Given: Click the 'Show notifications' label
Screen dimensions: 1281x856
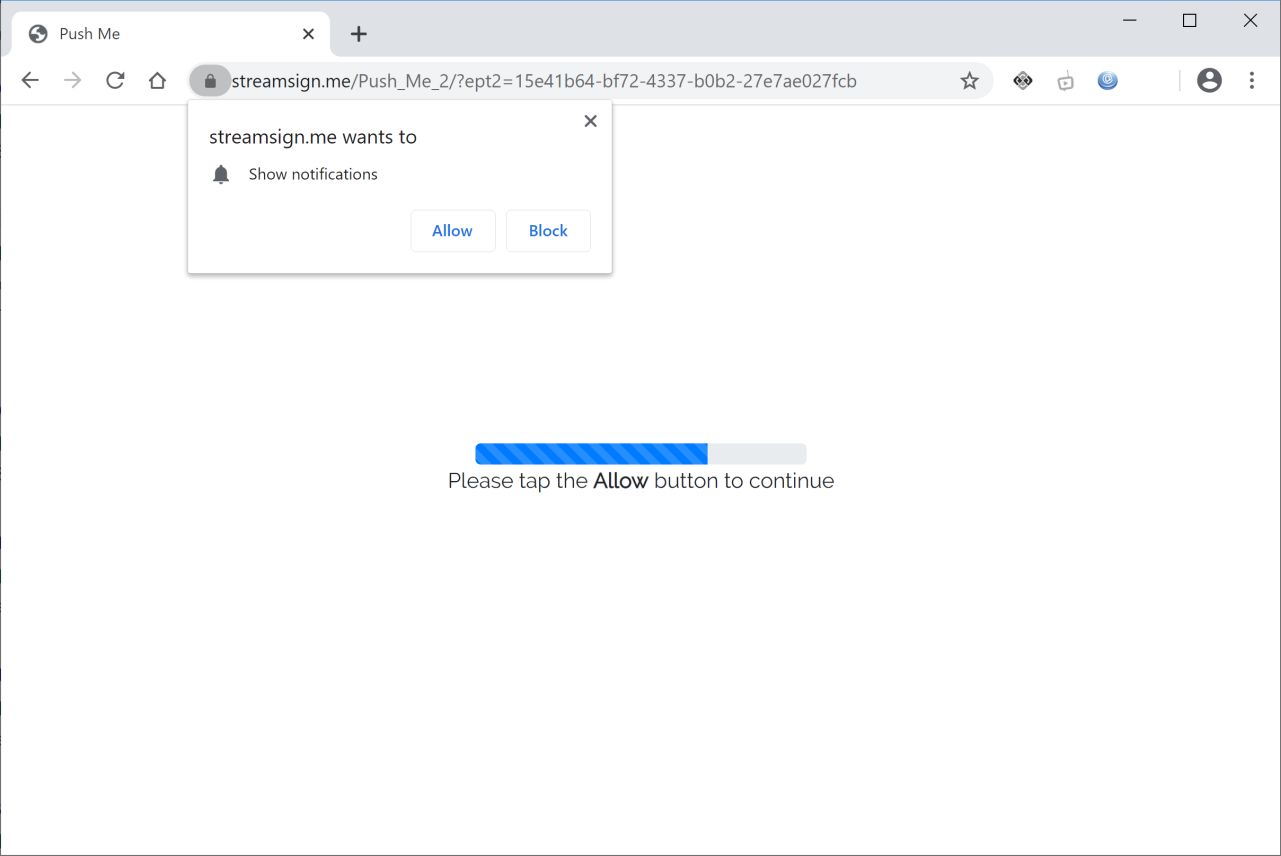Looking at the screenshot, I should pyautogui.click(x=313, y=174).
